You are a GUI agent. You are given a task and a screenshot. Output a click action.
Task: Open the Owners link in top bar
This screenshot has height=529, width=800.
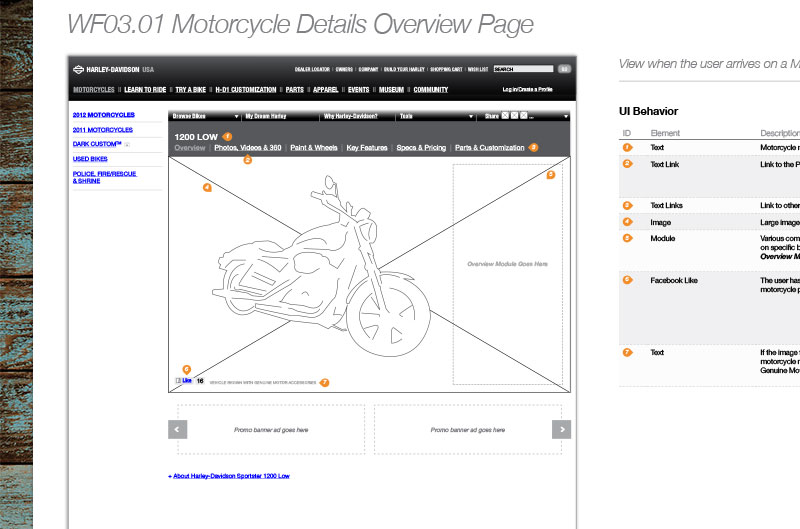(344, 69)
